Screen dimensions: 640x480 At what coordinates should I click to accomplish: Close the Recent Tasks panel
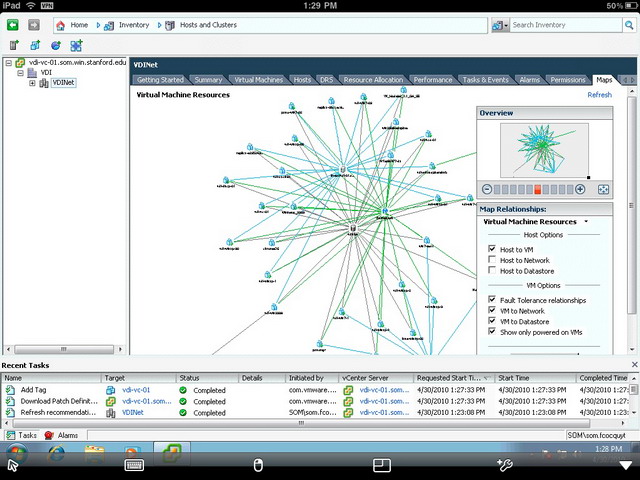[x=634, y=364]
